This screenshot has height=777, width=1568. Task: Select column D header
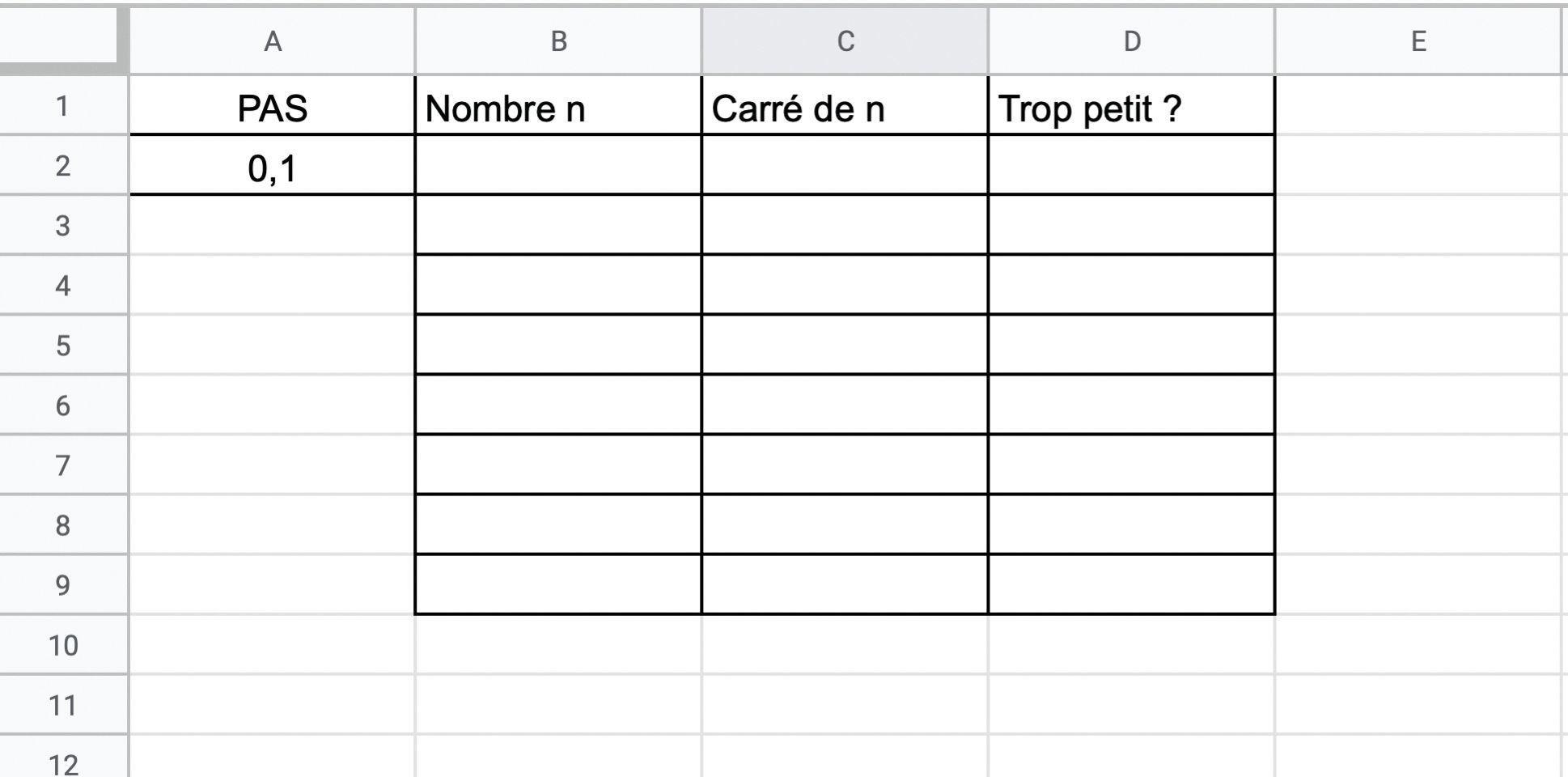point(1131,41)
